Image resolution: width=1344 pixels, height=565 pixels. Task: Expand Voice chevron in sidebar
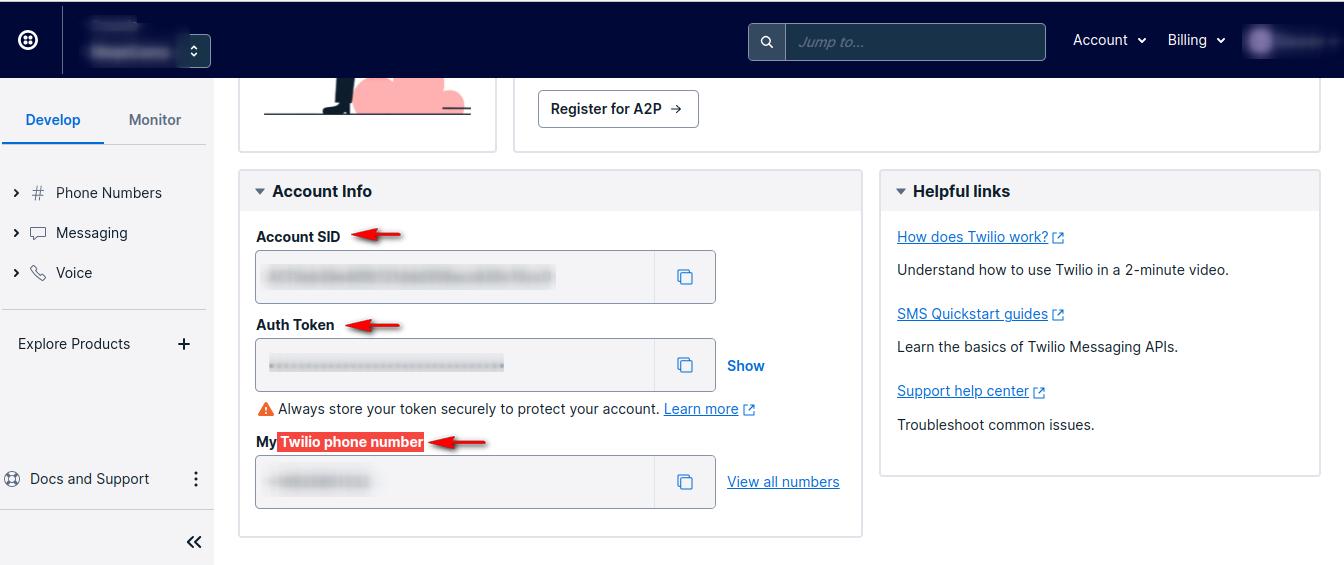(x=16, y=273)
